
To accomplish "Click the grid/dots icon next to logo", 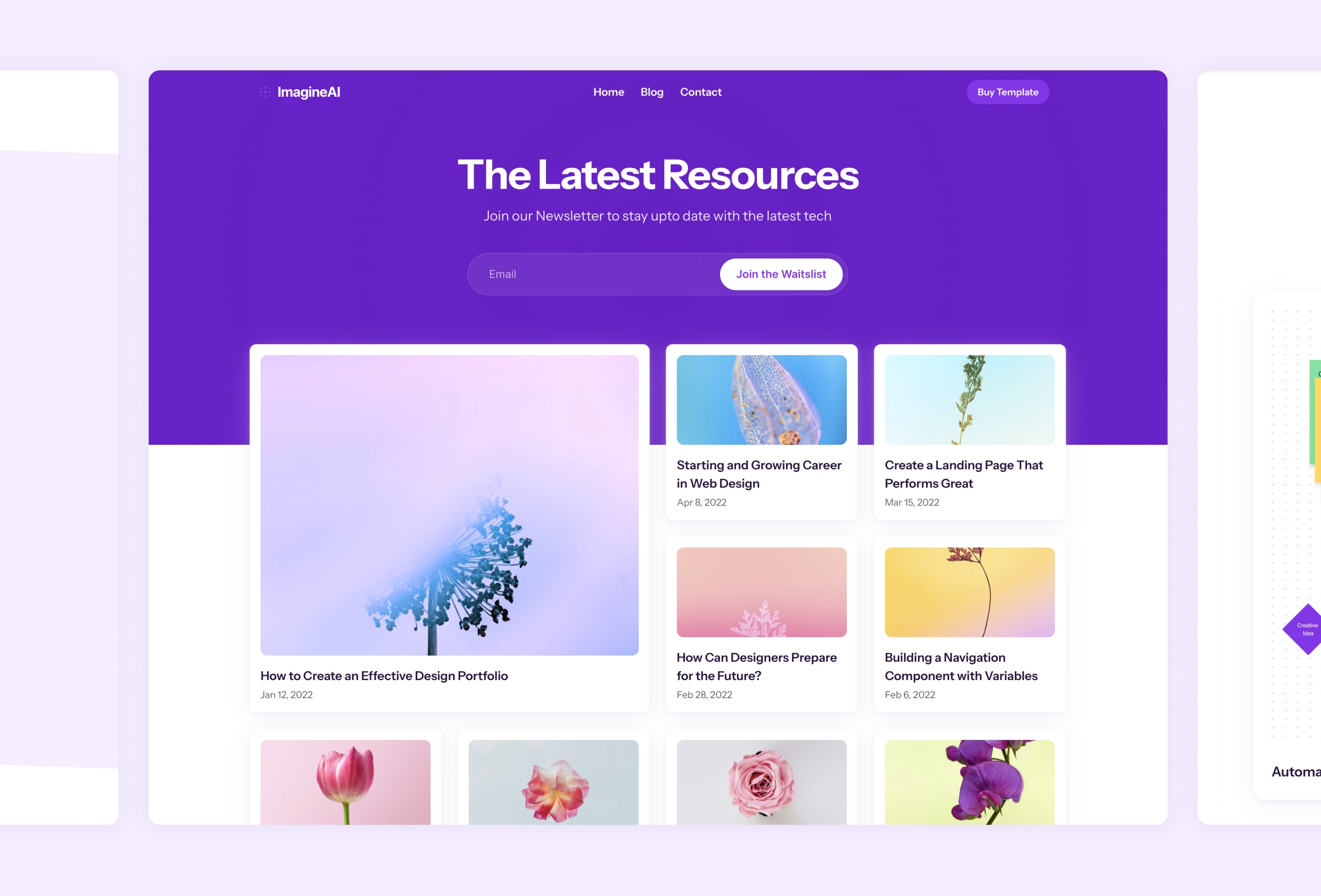I will click(x=264, y=92).
